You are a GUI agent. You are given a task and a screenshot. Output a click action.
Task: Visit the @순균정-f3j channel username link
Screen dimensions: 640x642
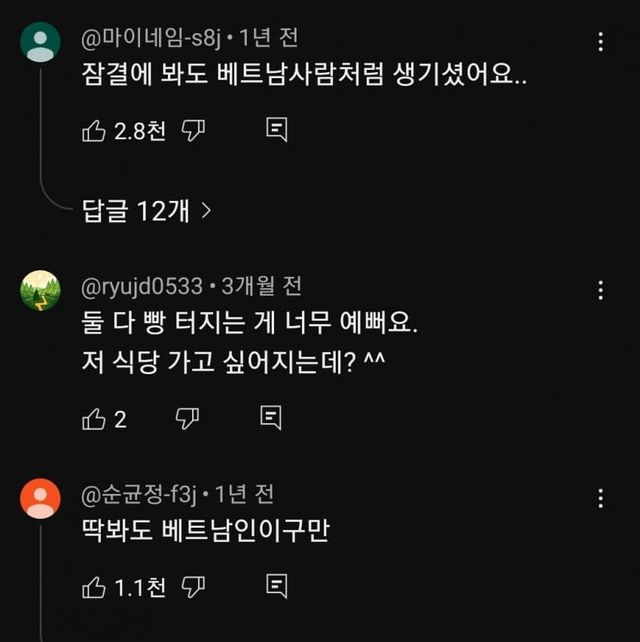point(140,494)
